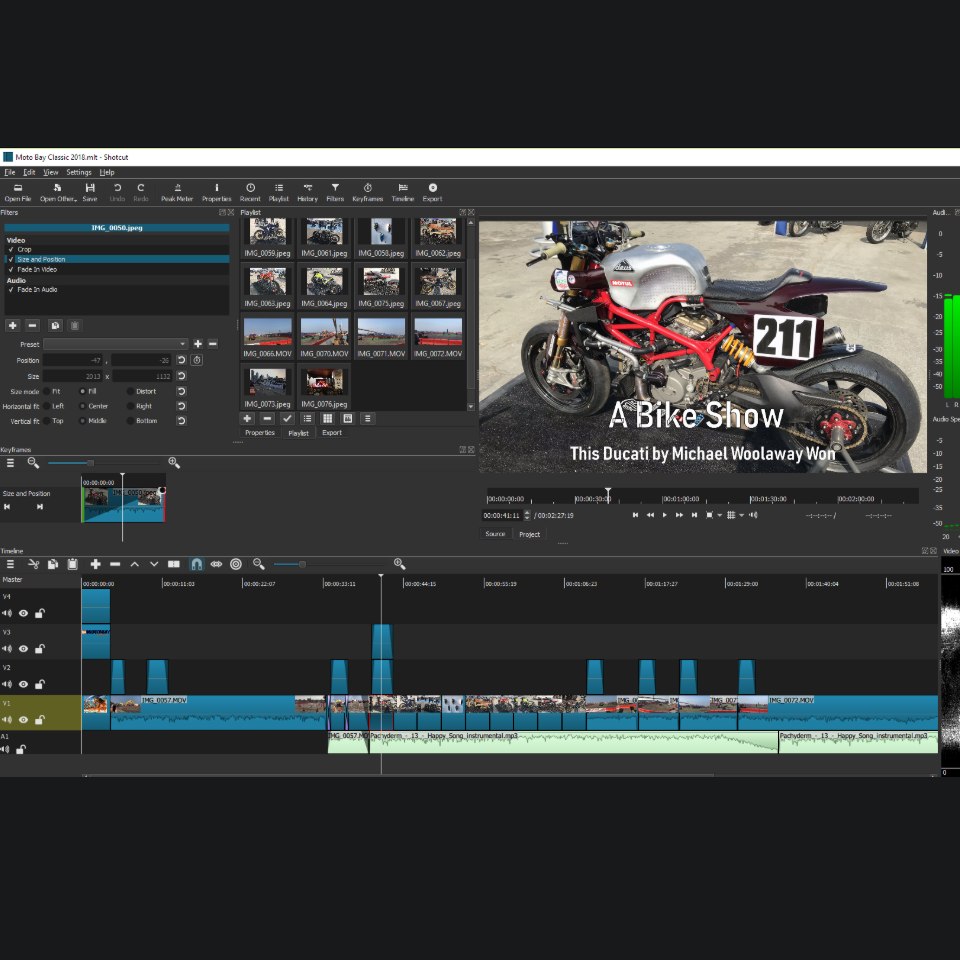
Task: Play the video in the preview player
Action: click(665, 515)
